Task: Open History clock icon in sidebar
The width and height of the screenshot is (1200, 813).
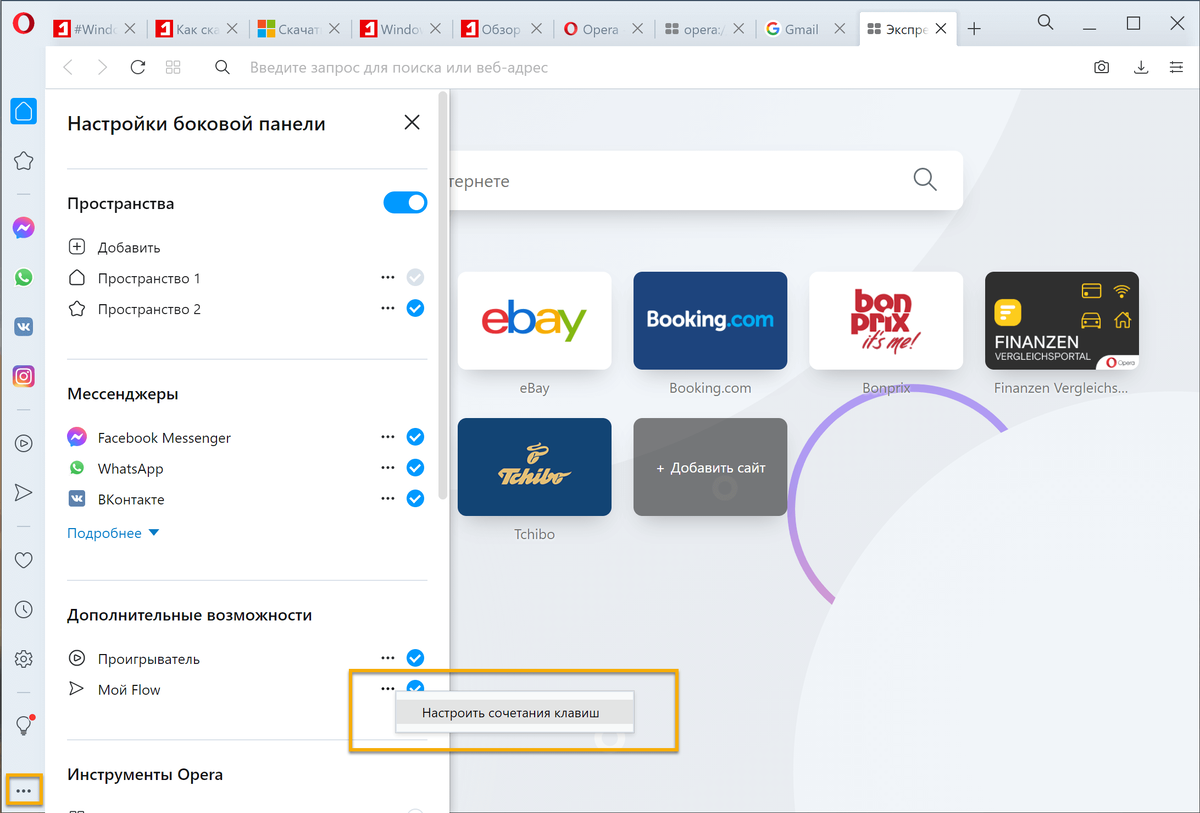Action: tap(24, 609)
